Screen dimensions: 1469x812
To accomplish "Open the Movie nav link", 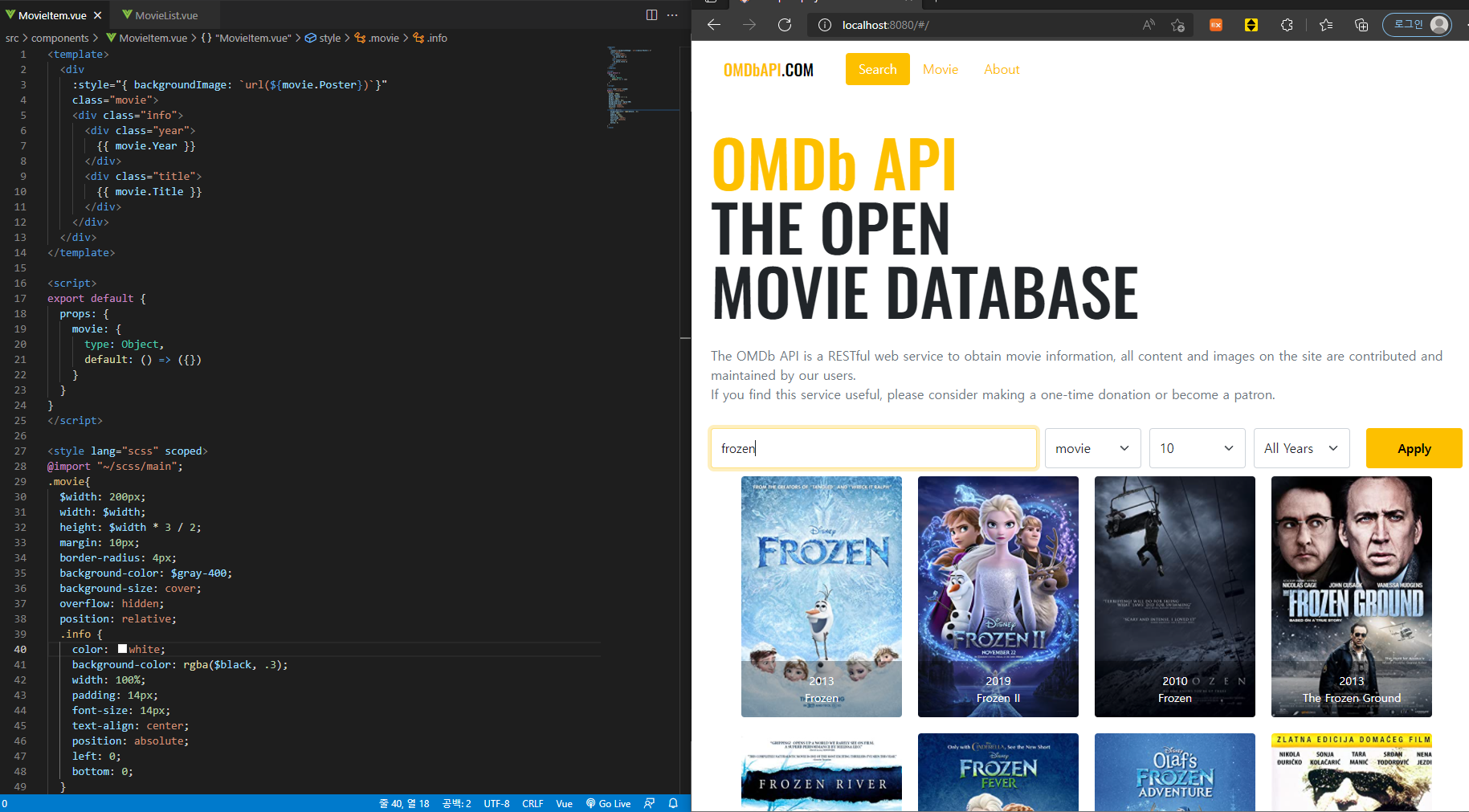I will pos(940,69).
